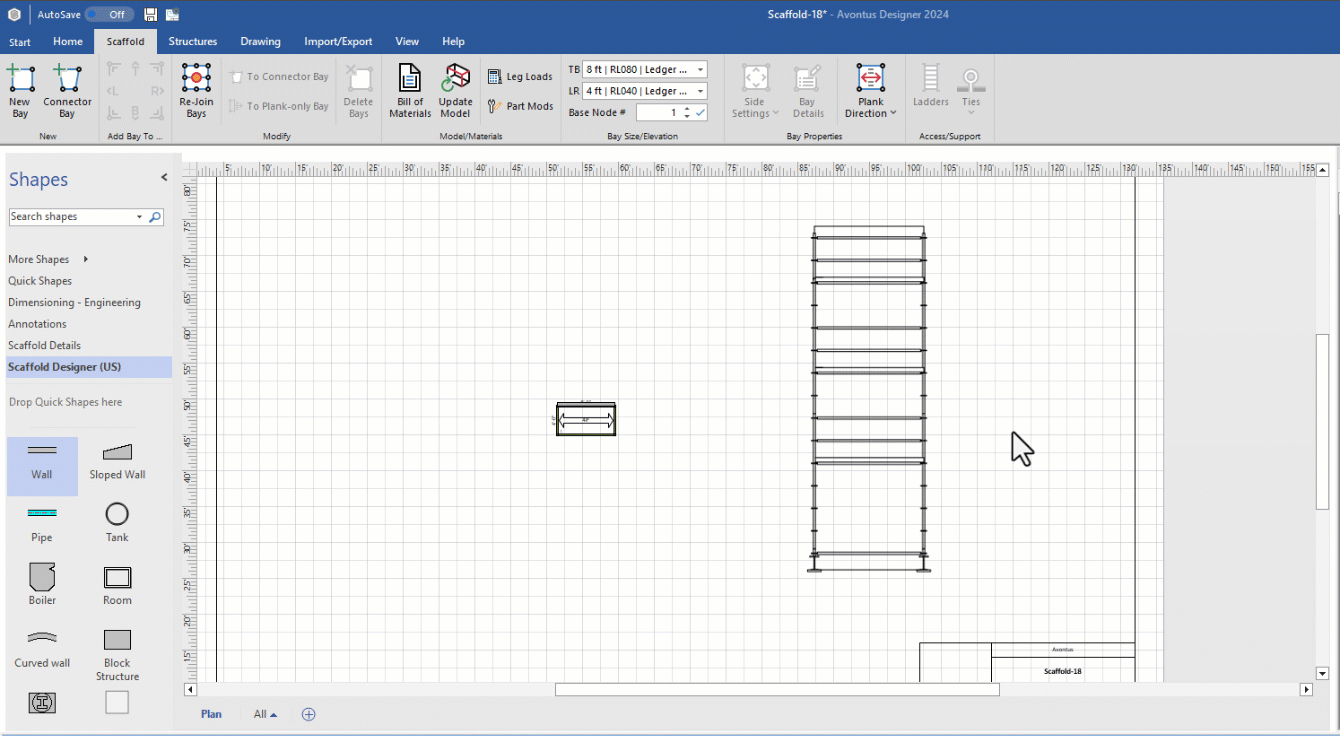Open the Bill of Materials
This screenshot has width=1340, height=736.
coord(410,91)
